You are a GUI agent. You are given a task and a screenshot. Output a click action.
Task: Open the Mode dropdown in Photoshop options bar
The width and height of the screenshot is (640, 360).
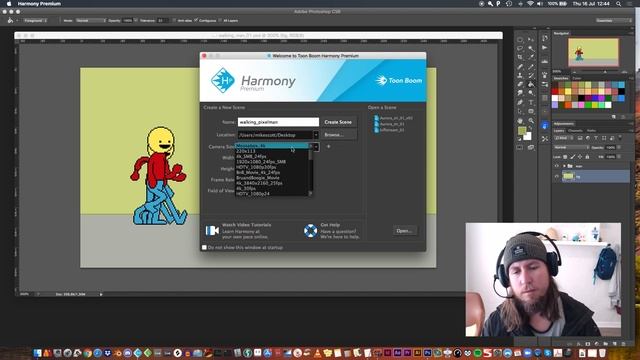[90, 20]
